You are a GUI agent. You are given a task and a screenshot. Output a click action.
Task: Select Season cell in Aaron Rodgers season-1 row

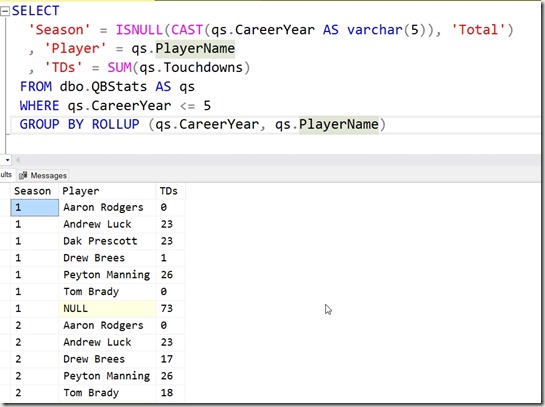coord(35,207)
